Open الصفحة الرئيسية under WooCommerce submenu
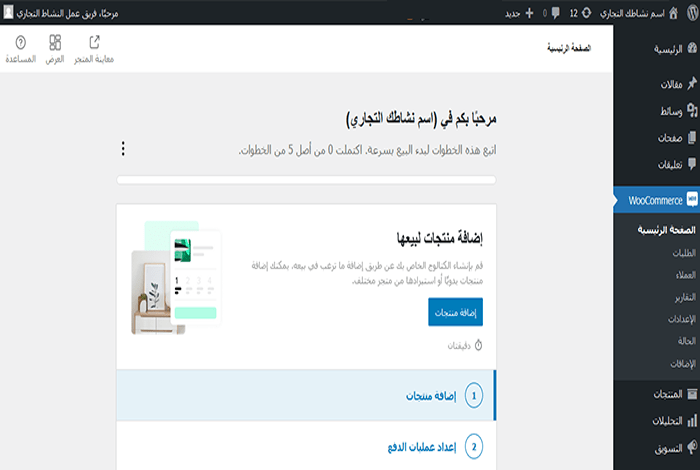Viewport: 700px width, 470px height. 666,230
